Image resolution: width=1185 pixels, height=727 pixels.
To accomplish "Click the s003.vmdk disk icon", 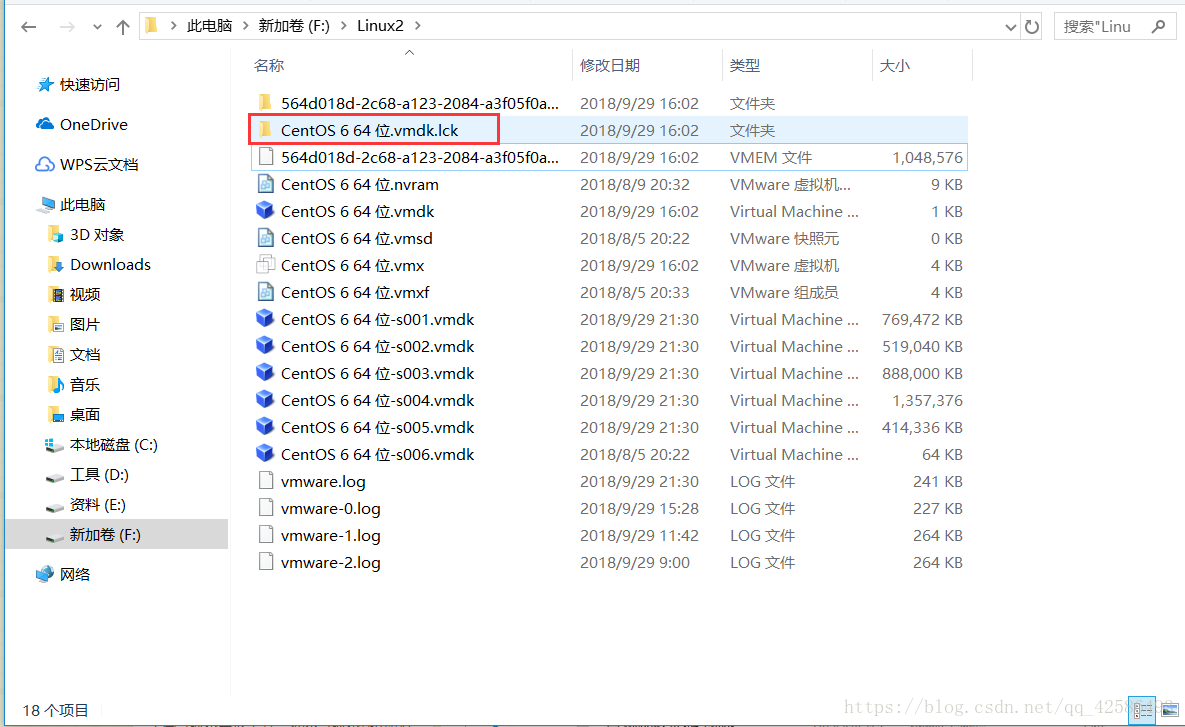I will coord(265,373).
